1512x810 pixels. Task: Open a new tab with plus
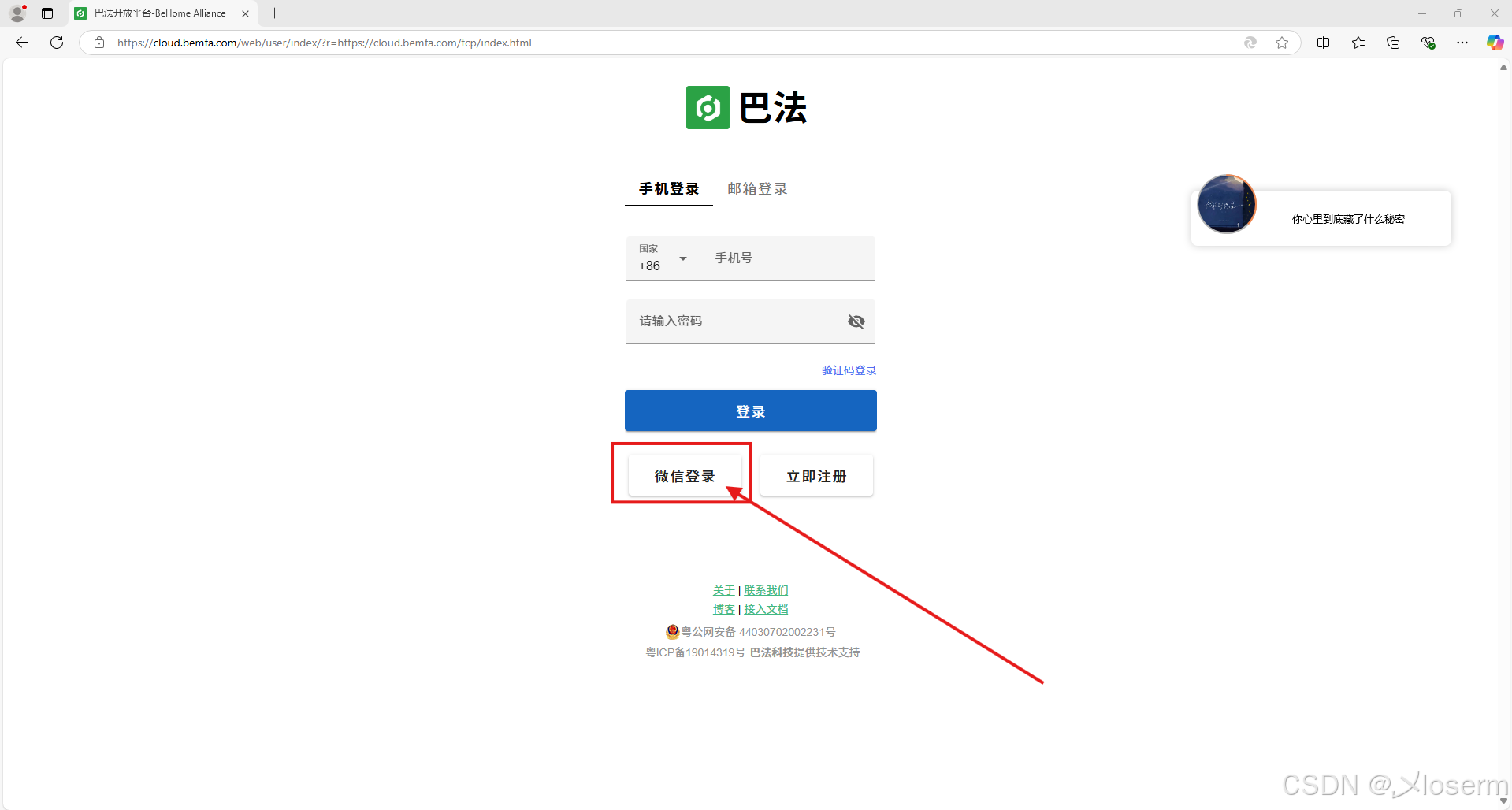tap(274, 13)
